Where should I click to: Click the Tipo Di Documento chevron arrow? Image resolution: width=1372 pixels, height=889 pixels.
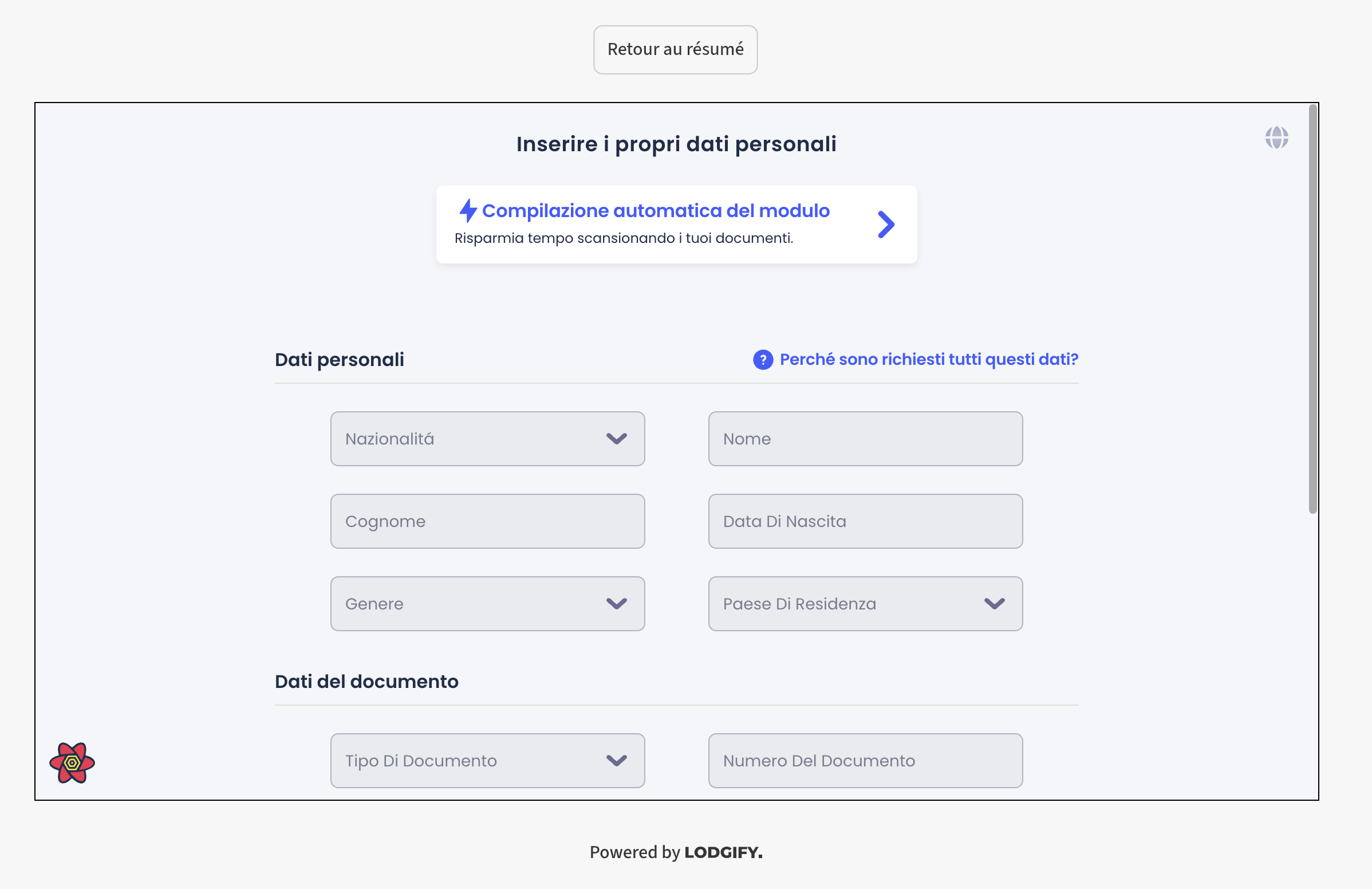[x=616, y=761]
